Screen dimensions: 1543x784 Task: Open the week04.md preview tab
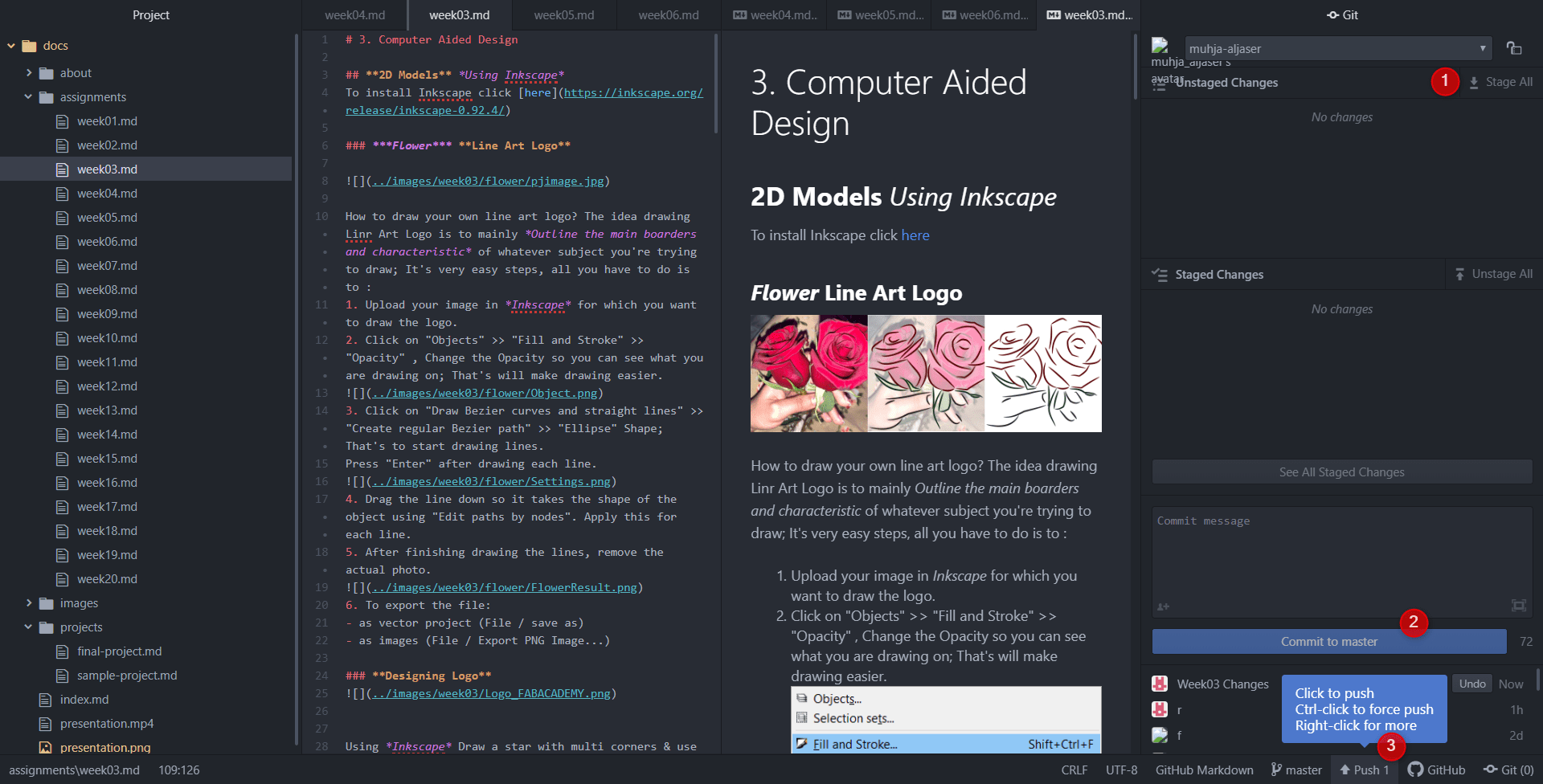click(x=775, y=15)
